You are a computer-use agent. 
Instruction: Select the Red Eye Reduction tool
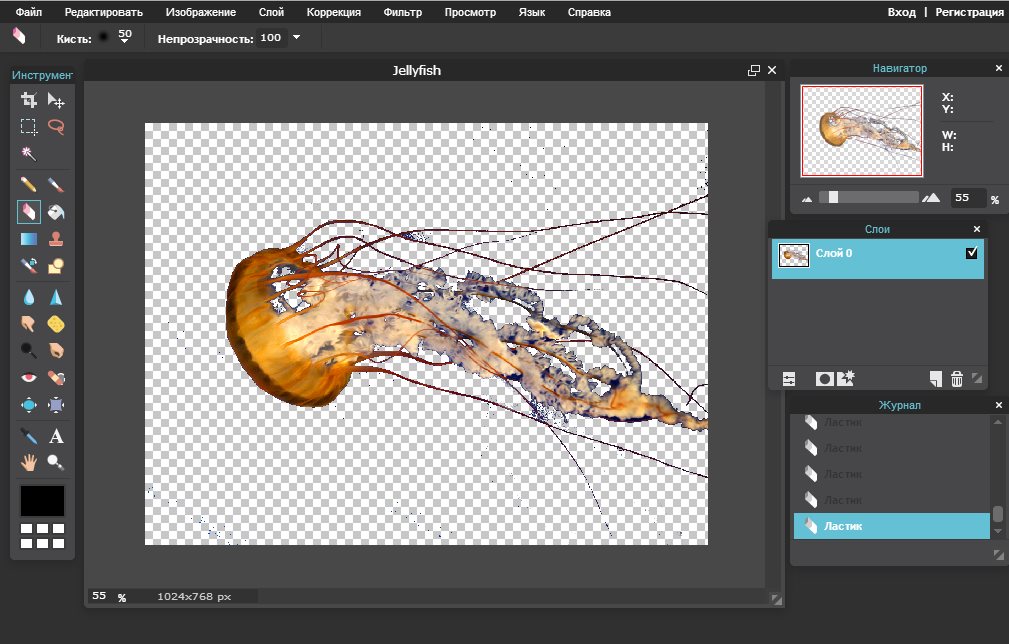28,378
